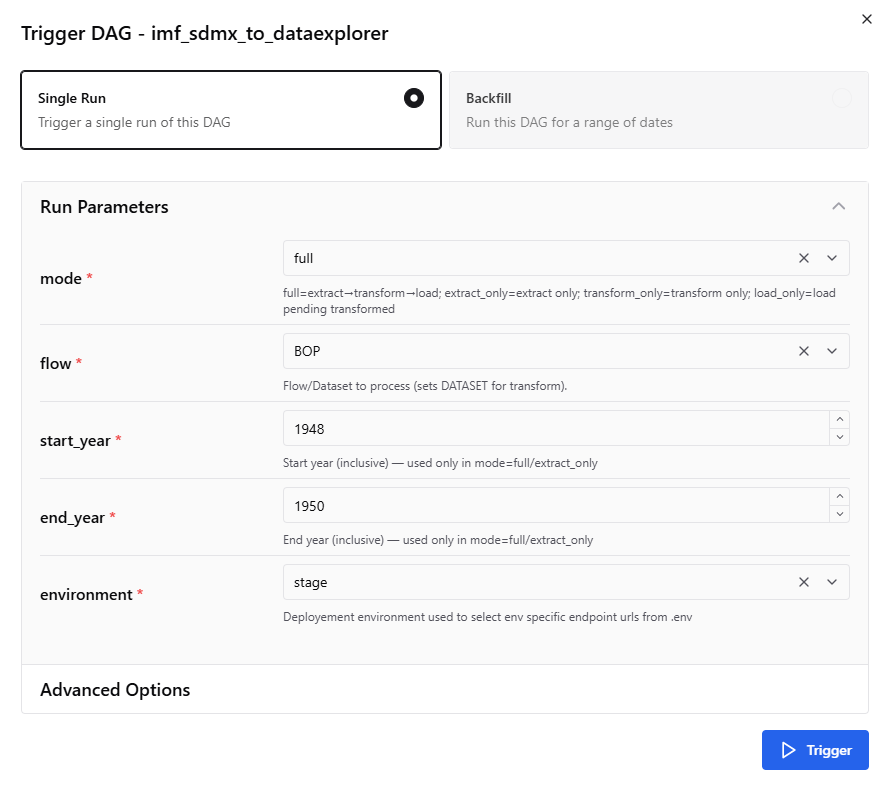Click the Trigger button to run the DAG
The width and height of the screenshot is (883, 789).
[815, 749]
